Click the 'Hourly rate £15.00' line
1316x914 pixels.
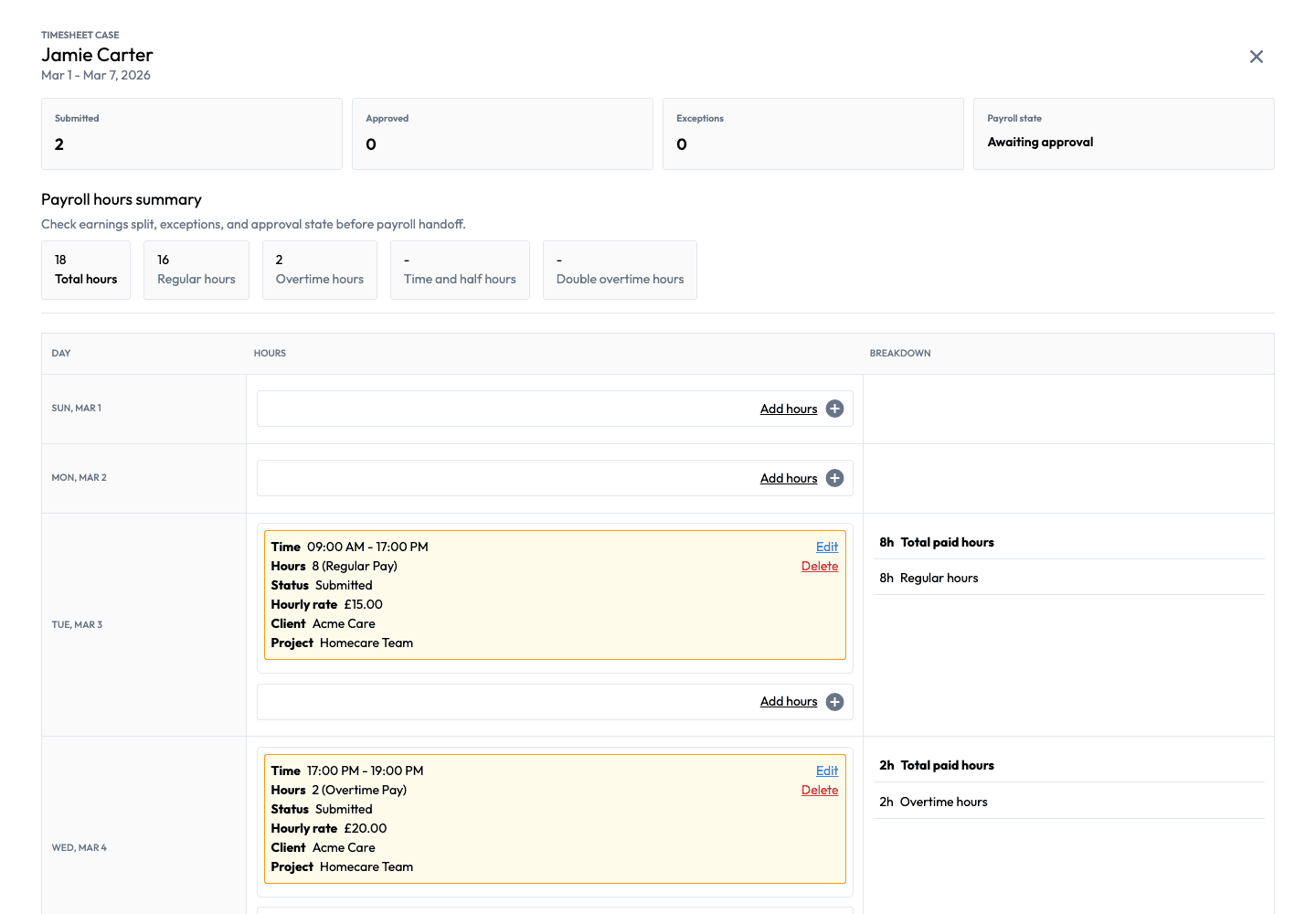(x=326, y=604)
